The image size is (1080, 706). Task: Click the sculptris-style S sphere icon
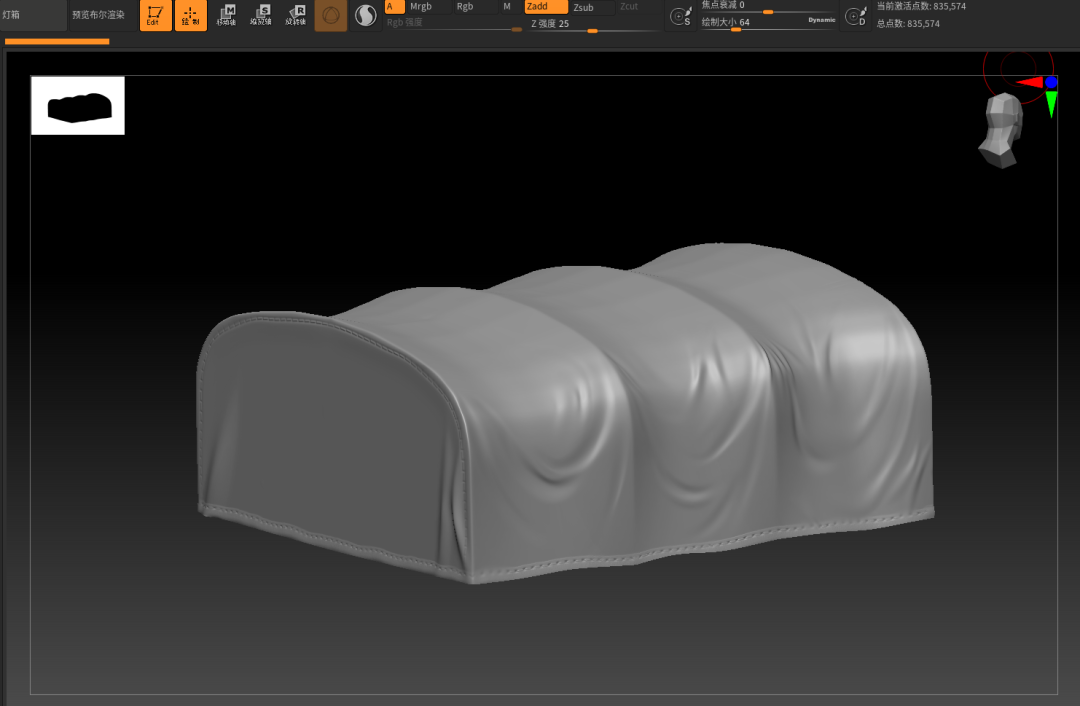click(x=365, y=15)
